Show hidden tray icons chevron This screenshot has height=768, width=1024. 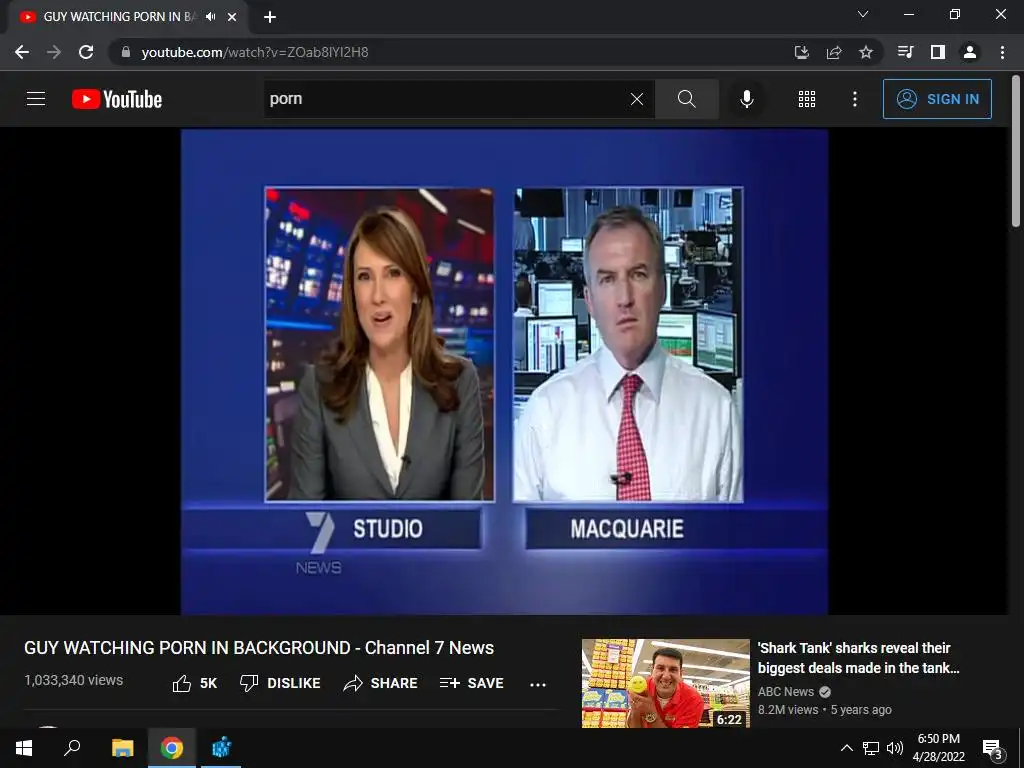[846, 748]
